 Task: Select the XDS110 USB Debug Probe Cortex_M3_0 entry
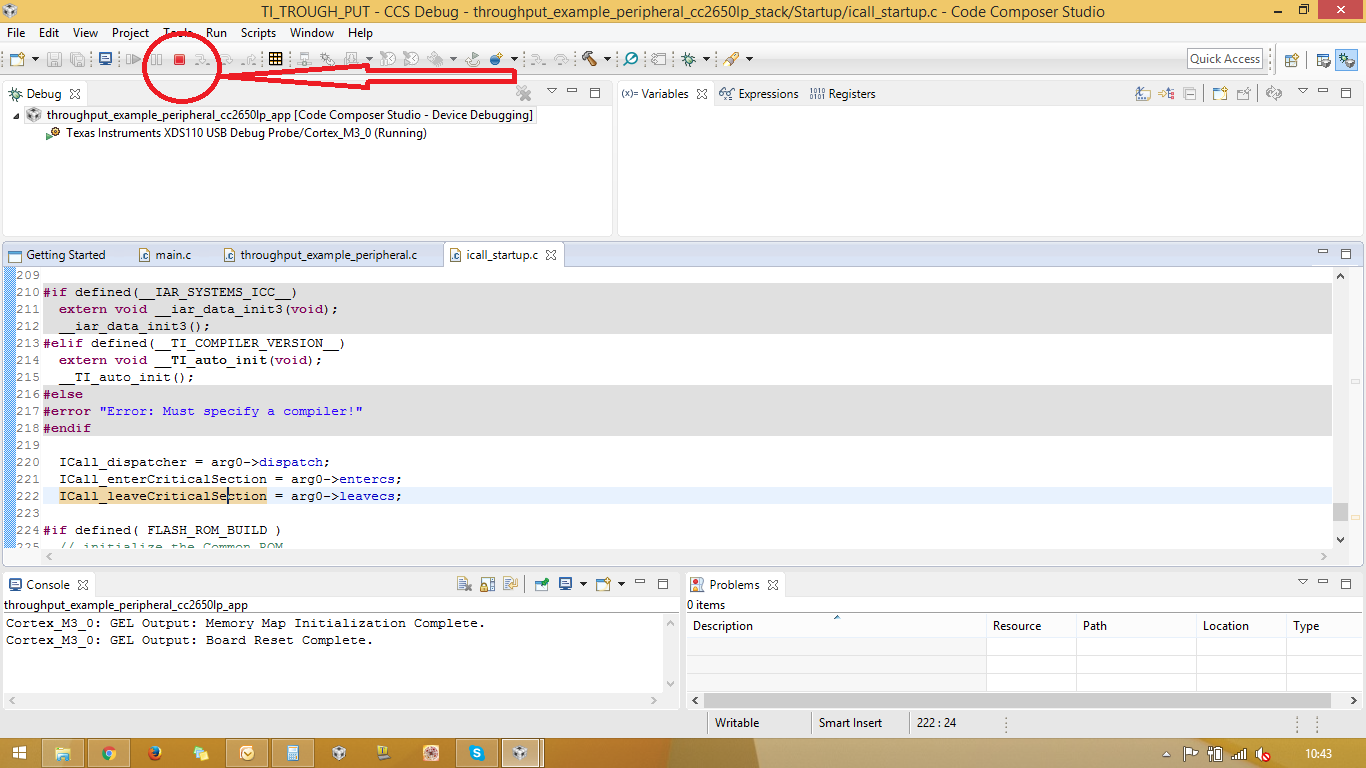[x=246, y=133]
